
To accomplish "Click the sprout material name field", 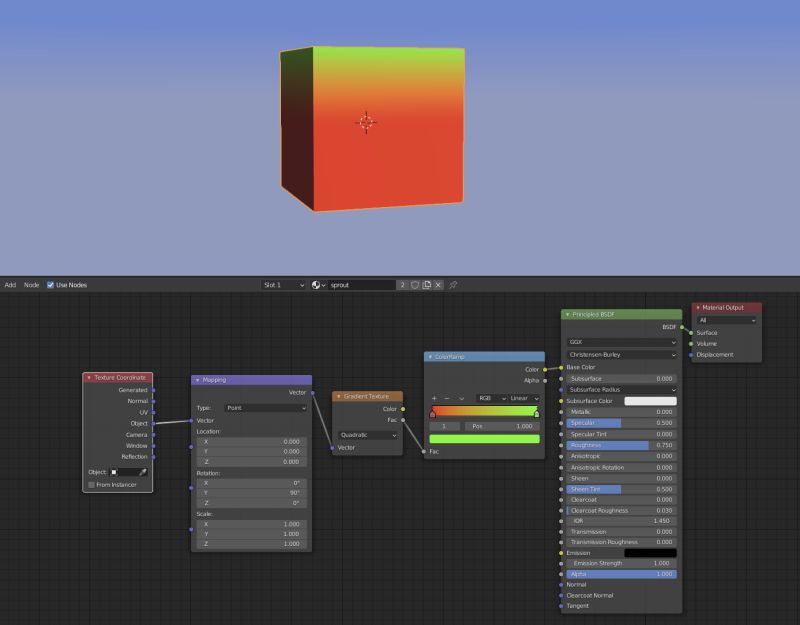I will pyautogui.click(x=360, y=285).
